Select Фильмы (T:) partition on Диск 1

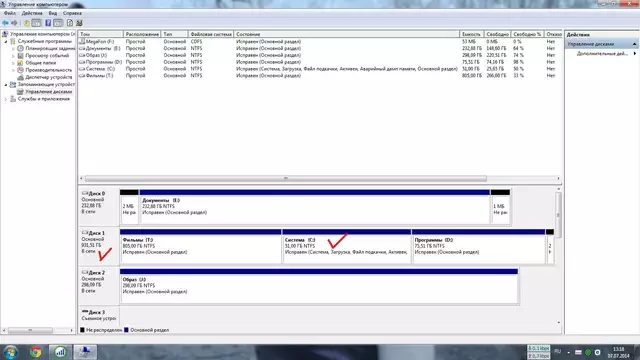(x=200, y=246)
